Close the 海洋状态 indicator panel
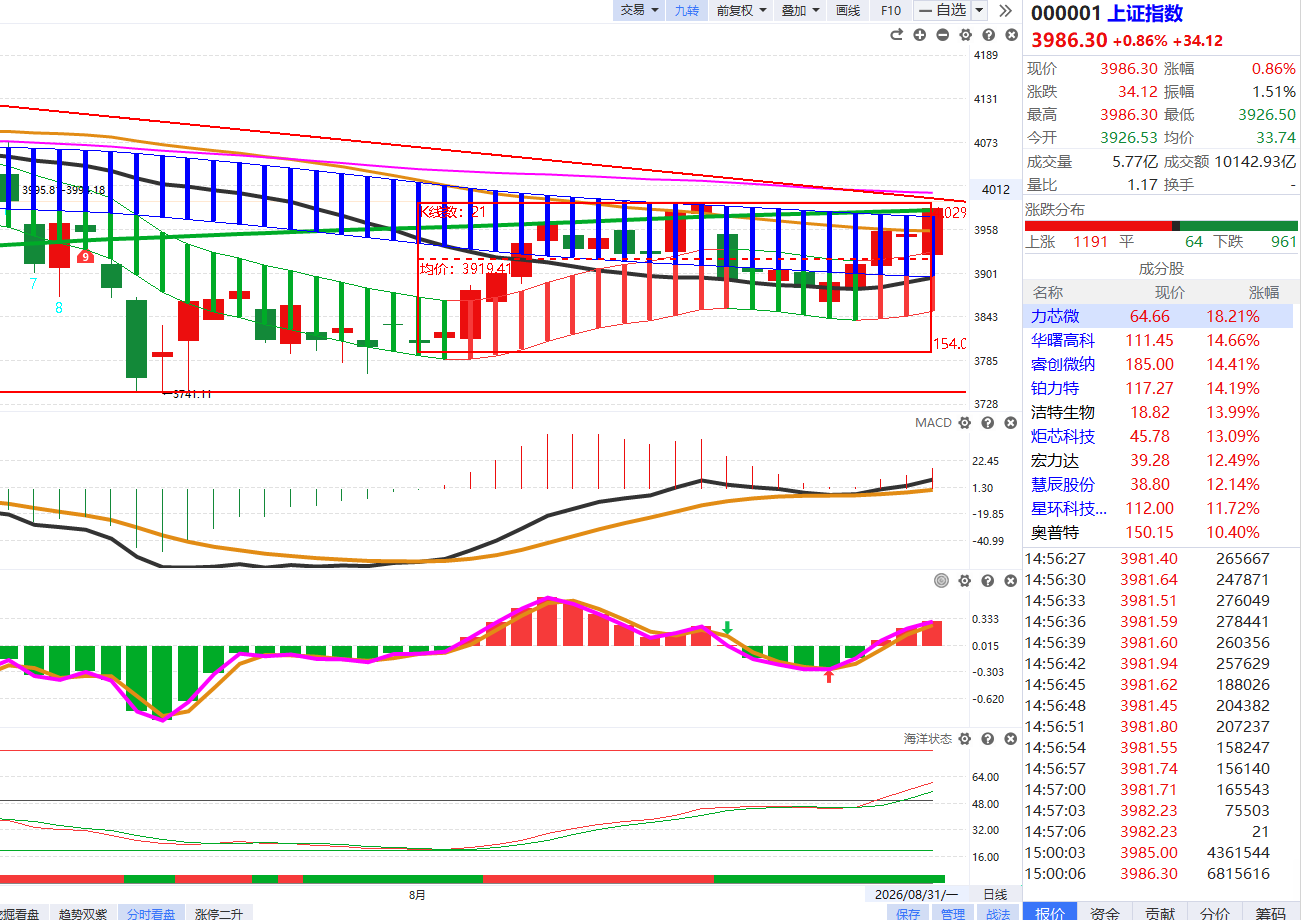This screenshot has width=1301, height=920. 1010,739
